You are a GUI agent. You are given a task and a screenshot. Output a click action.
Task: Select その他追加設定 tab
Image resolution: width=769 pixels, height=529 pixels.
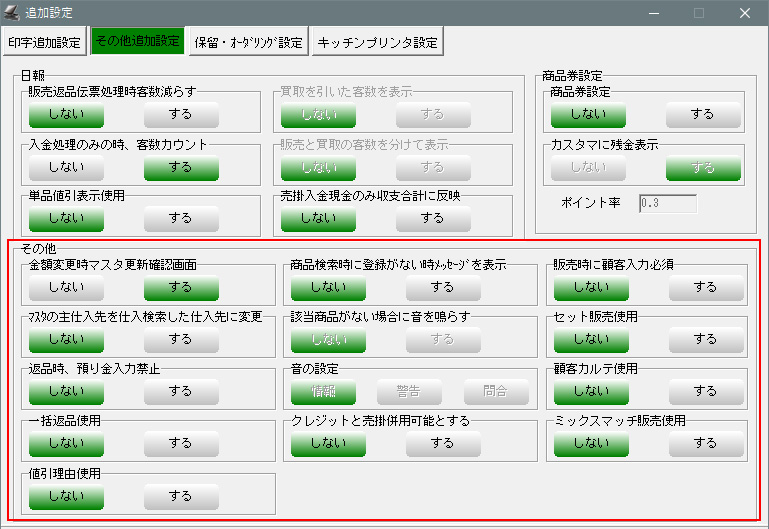point(136,42)
